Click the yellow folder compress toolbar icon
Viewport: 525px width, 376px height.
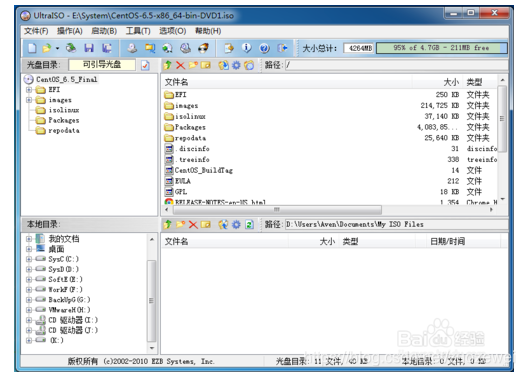150,48
